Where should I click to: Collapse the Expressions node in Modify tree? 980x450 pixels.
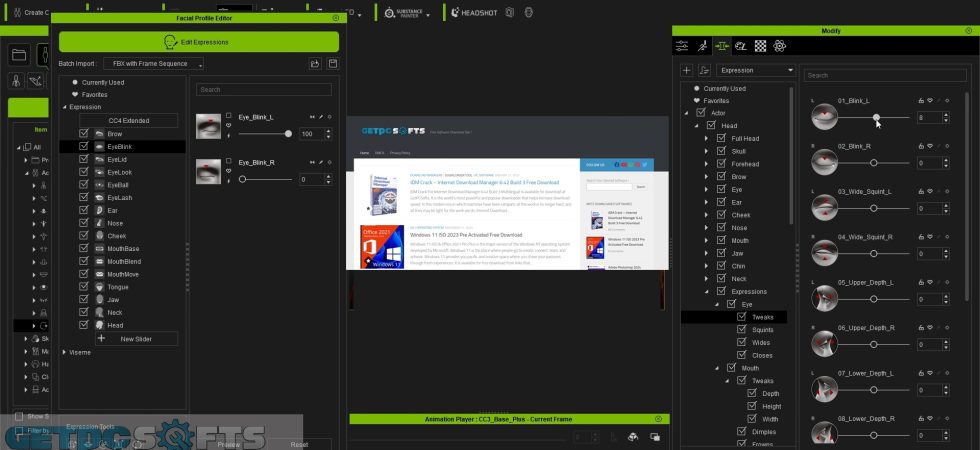point(706,291)
